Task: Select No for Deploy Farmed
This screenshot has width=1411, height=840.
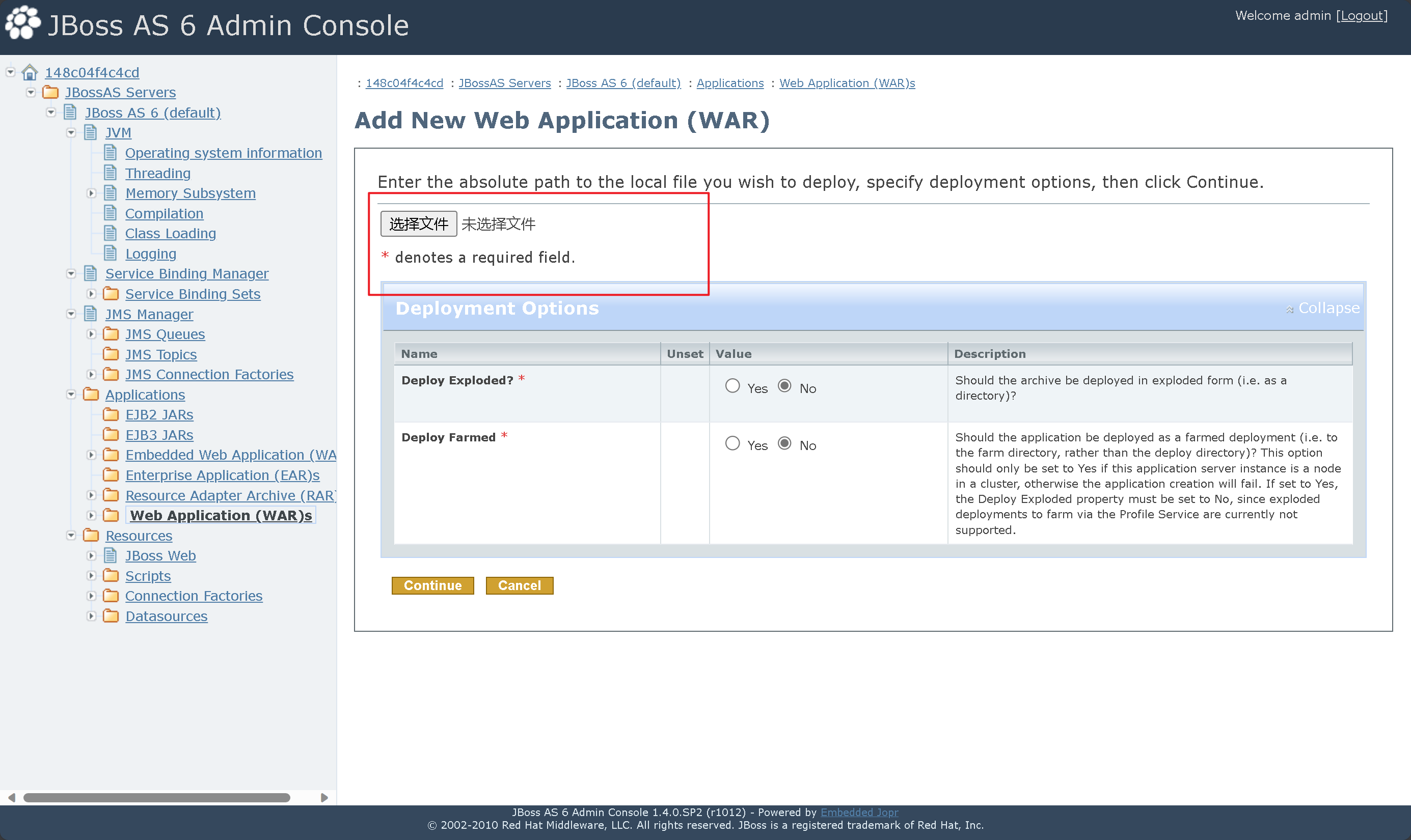Action: point(784,443)
